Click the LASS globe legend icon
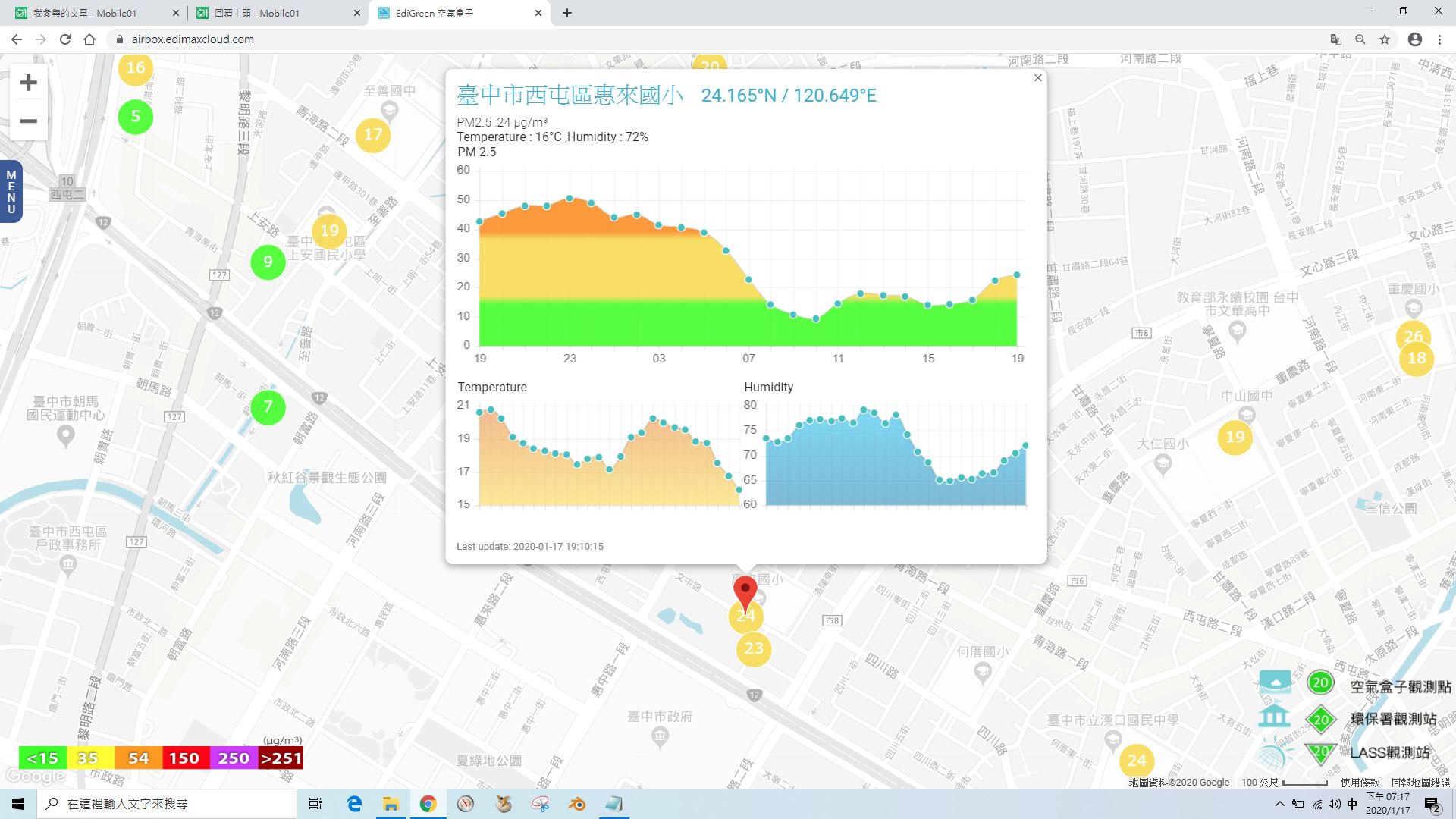Image resolution: width=1456 pixels, height=819 pixels. [1275, 754]
